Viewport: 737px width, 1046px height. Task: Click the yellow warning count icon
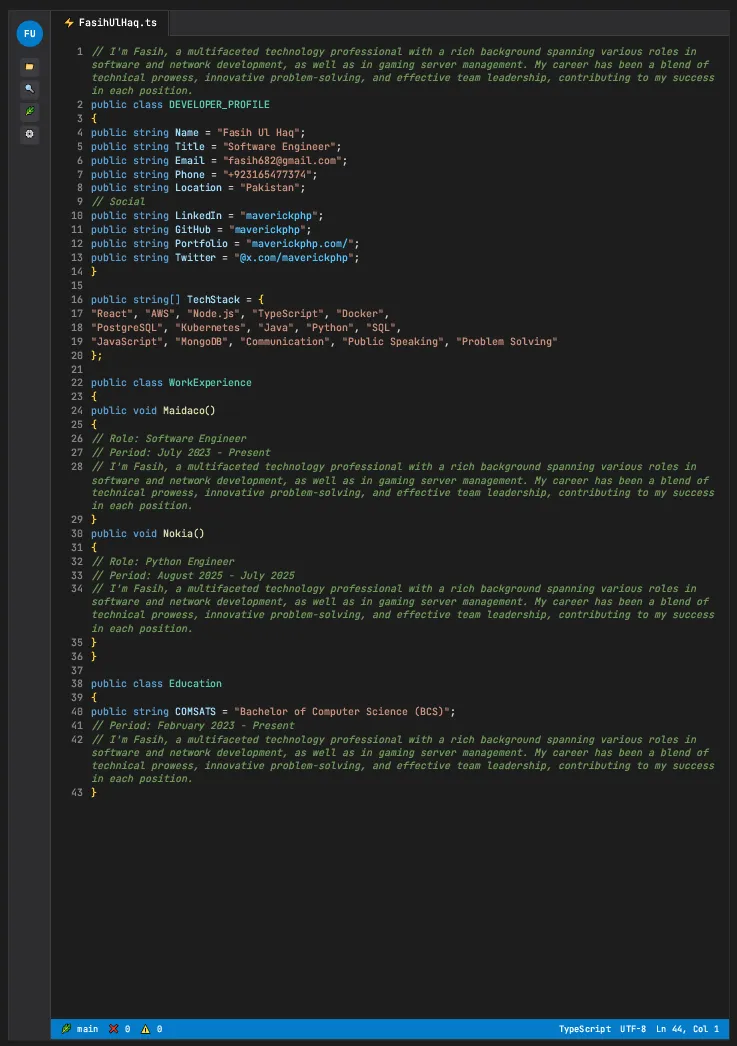coord(145,1028)
